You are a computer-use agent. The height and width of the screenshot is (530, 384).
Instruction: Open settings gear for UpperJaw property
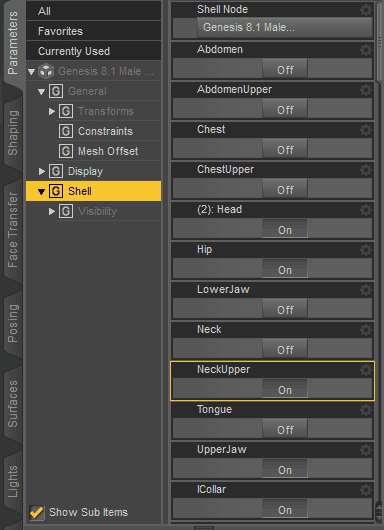366,450
